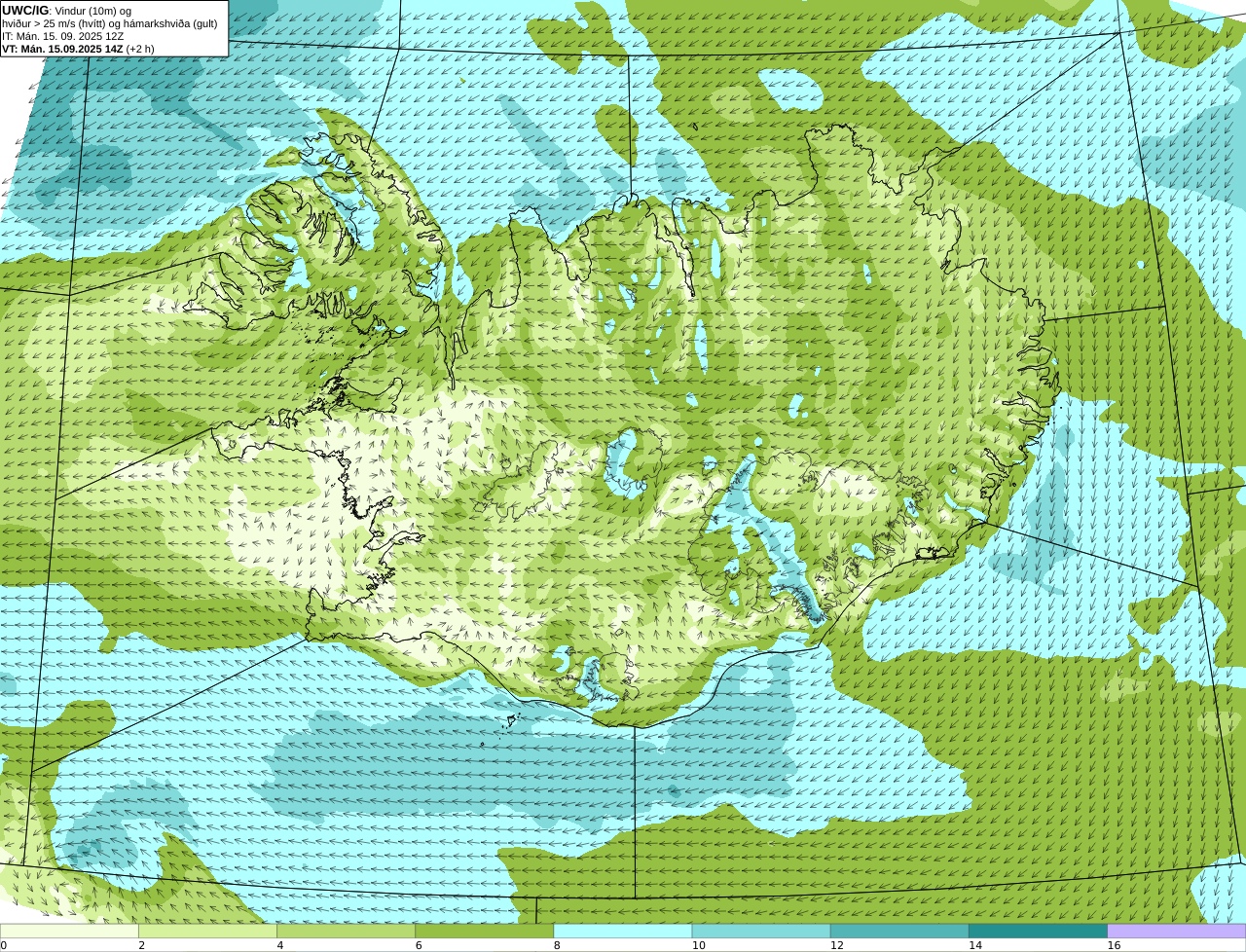Click the legend tick label '4'
This screenshot has height=952, width=1246.
280,945
